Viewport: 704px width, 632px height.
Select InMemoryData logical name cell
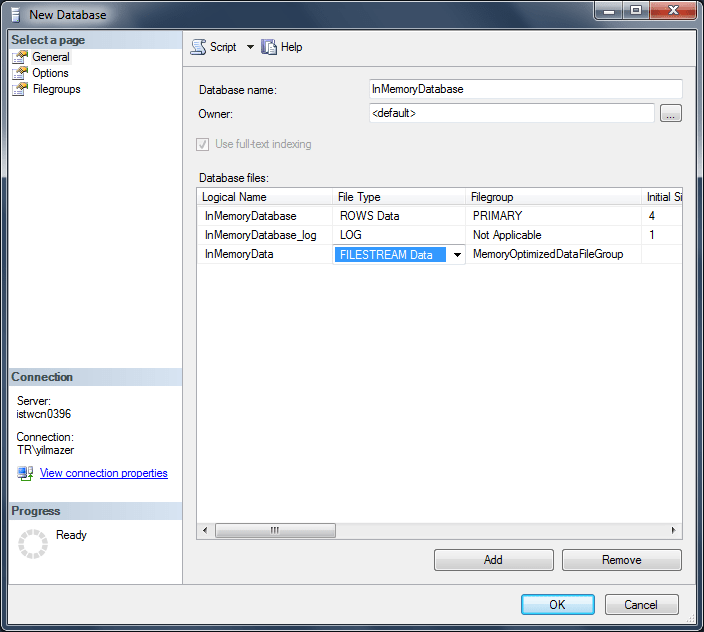pyautogui.click(x=264, y=254)
